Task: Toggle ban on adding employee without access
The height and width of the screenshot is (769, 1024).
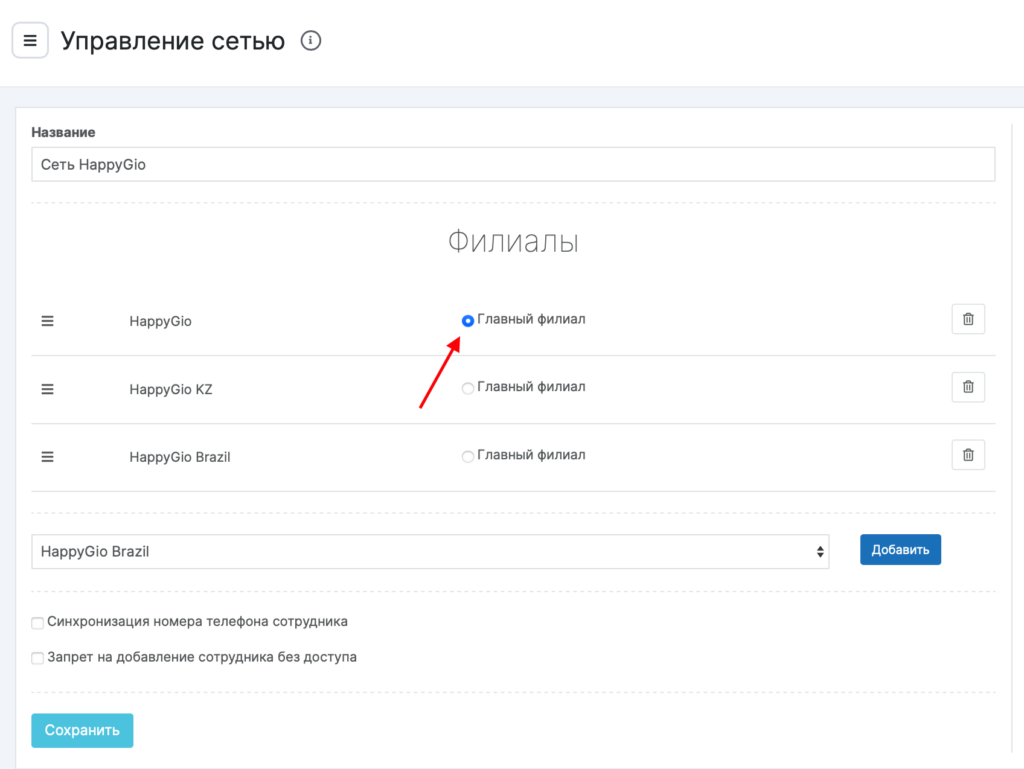Action: tap(38, 658)
